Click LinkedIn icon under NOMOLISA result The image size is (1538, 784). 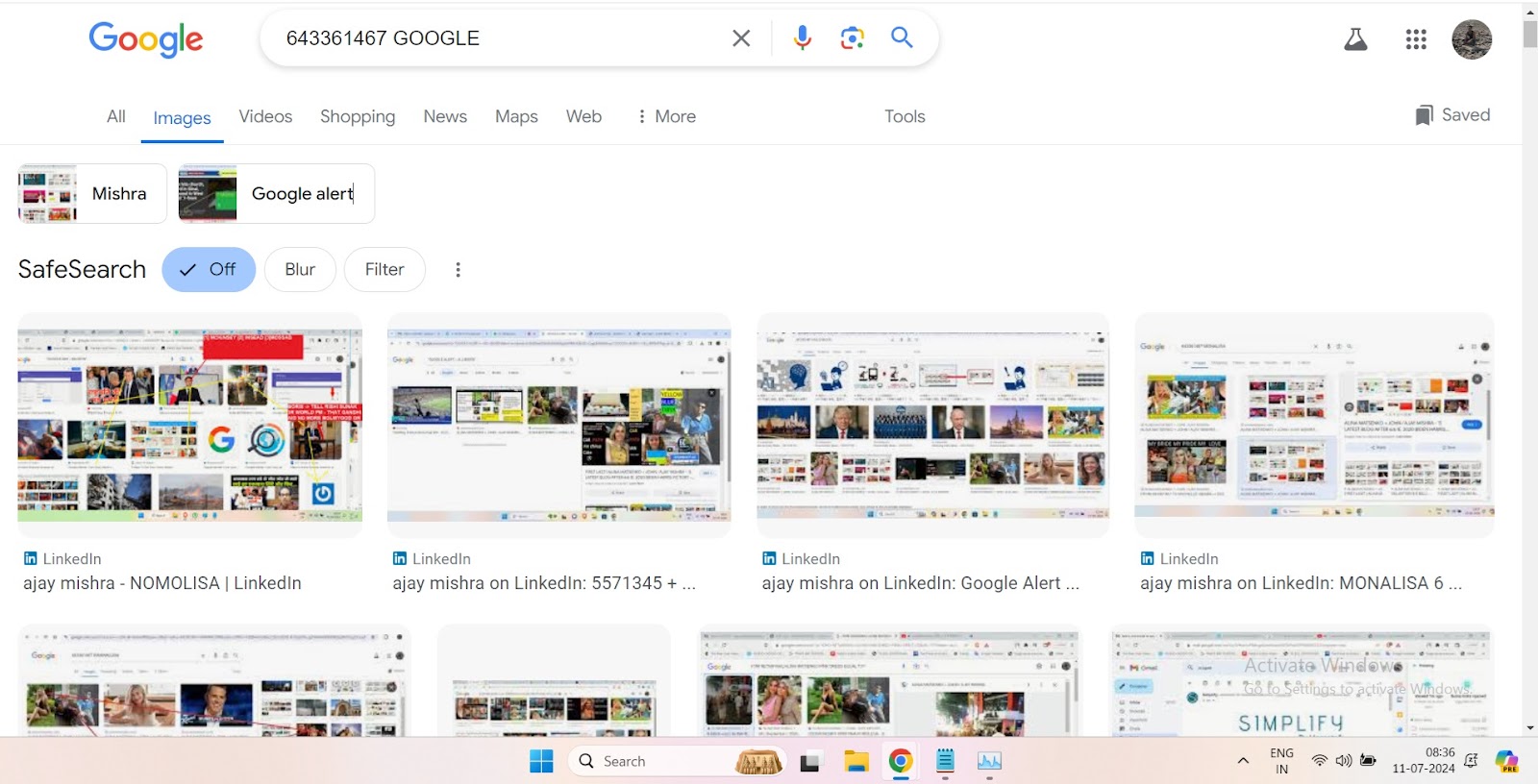coord(31,558)
